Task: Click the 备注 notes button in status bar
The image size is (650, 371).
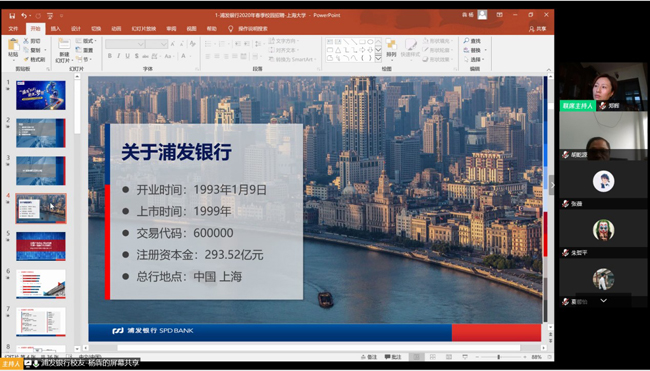Action: [x=369, y=357]
